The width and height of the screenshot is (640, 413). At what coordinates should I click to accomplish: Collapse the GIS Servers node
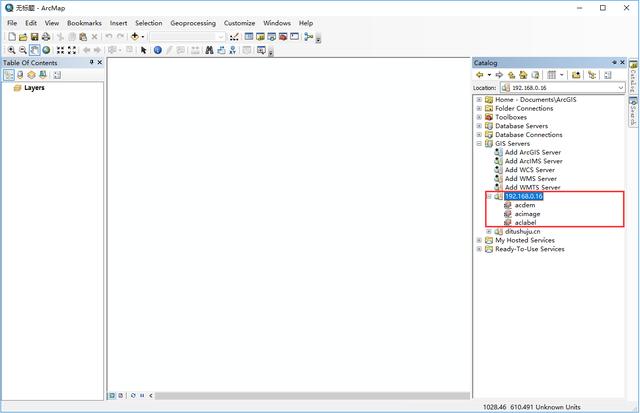click(x=479, y=144)
